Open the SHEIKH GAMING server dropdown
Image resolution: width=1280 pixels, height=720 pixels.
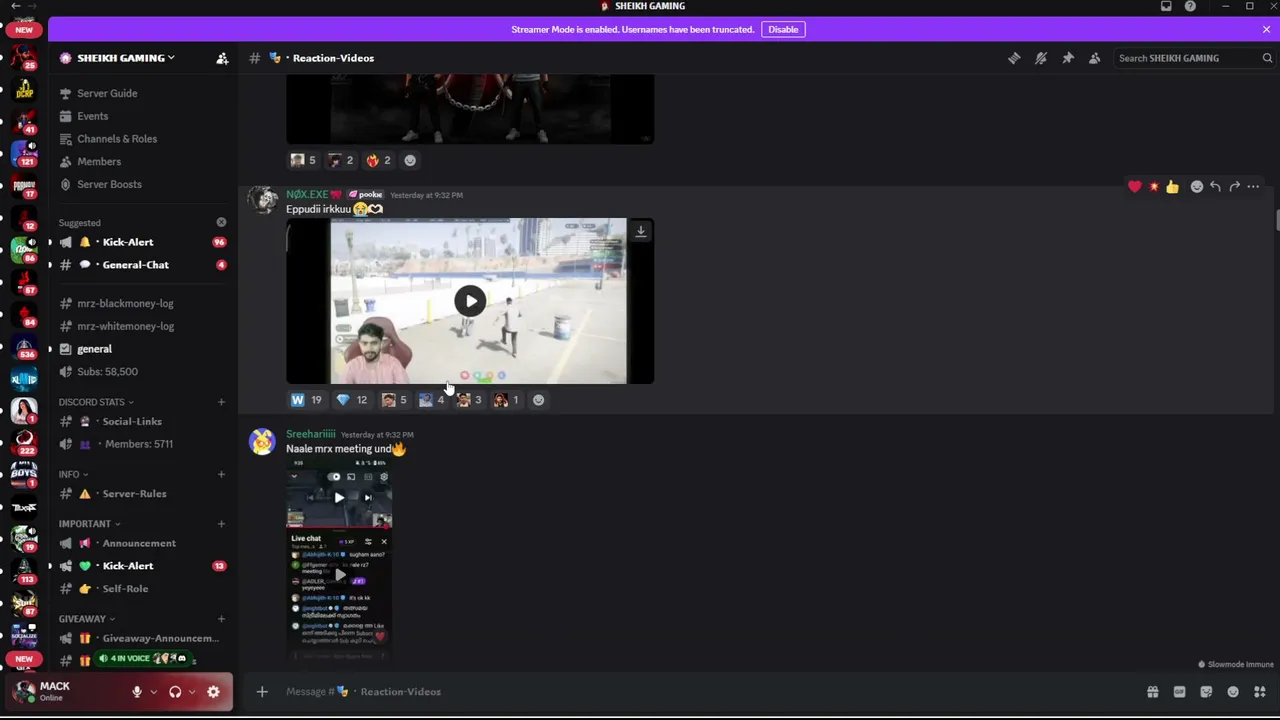pos(125,58)
